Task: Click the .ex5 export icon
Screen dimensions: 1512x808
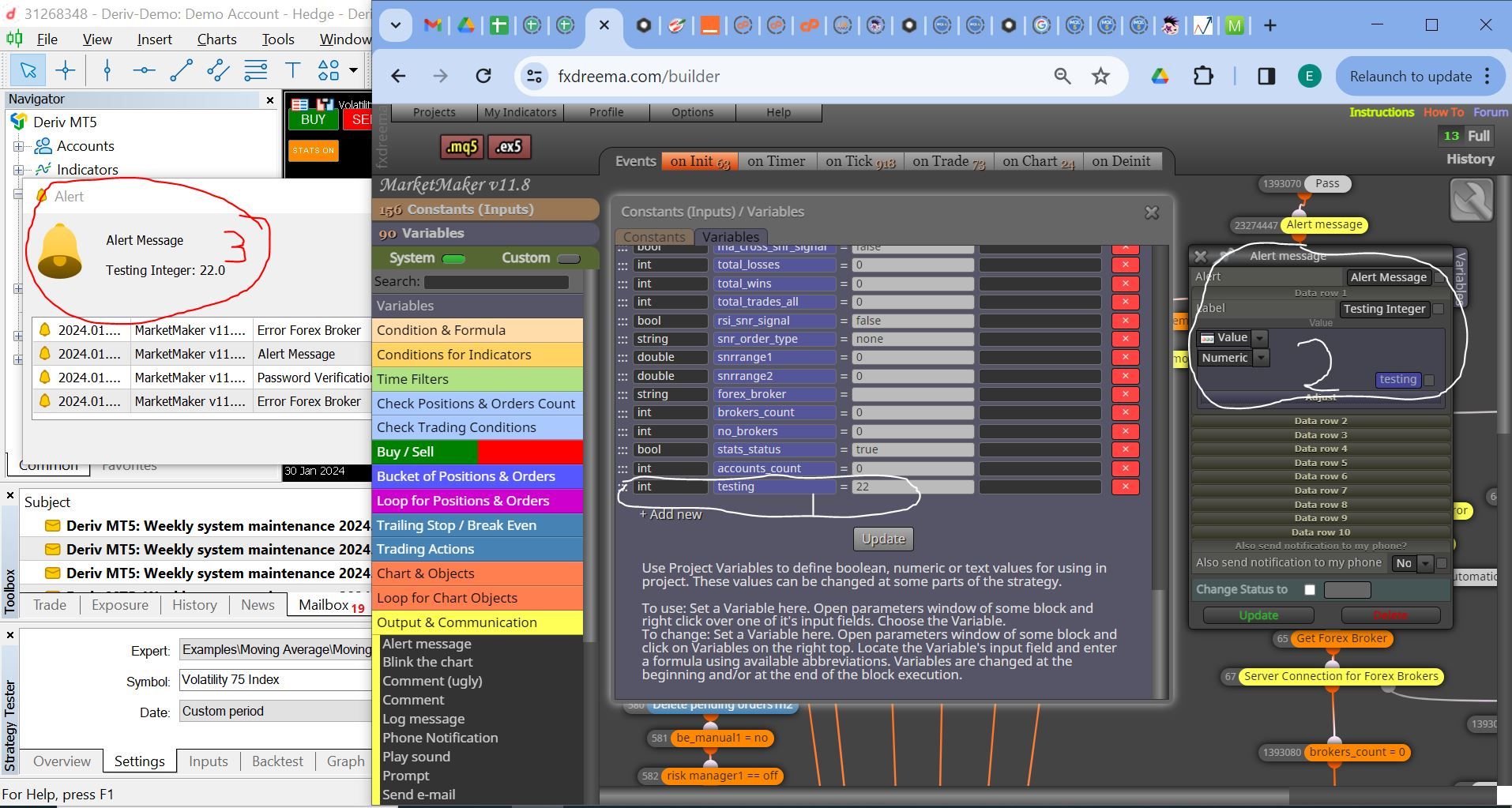Action: tap(509, 147)
